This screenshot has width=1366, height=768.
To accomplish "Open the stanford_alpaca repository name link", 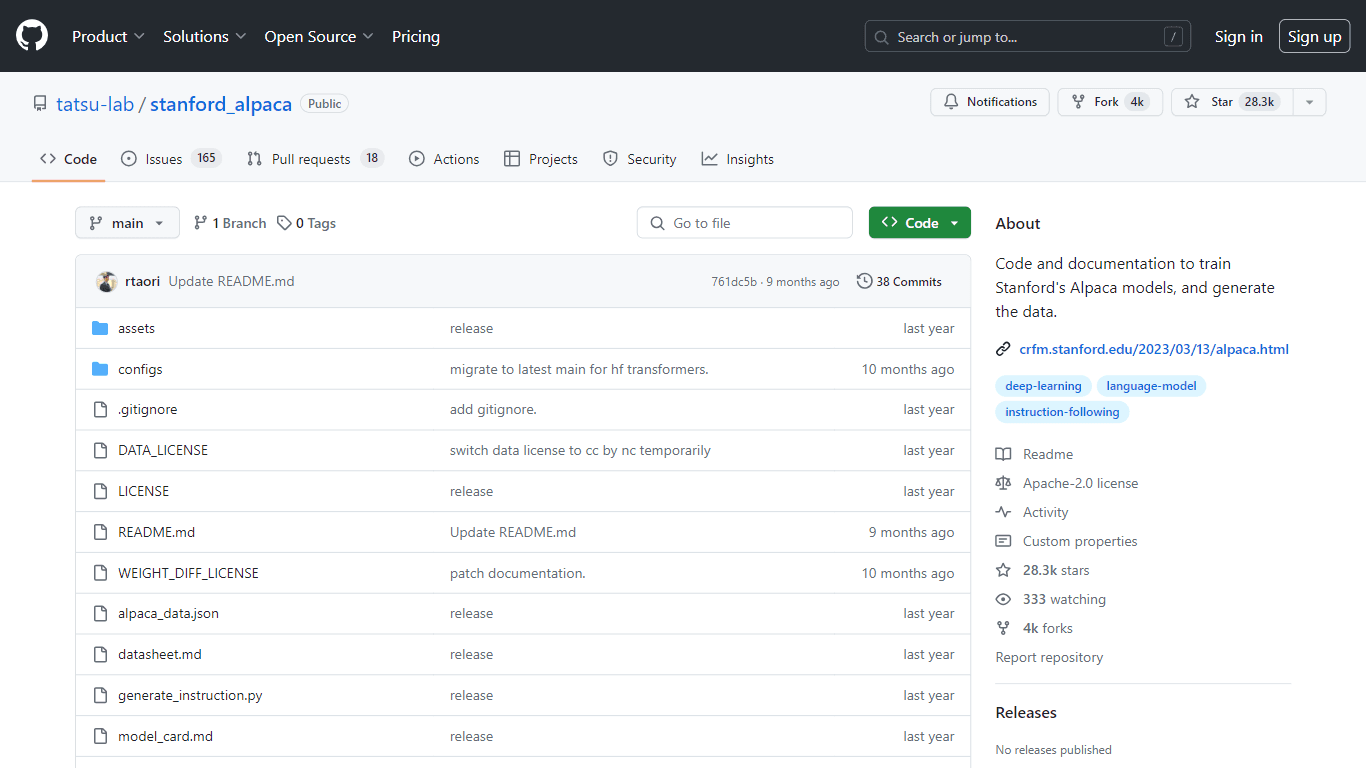I will click(x=221, y=104).
